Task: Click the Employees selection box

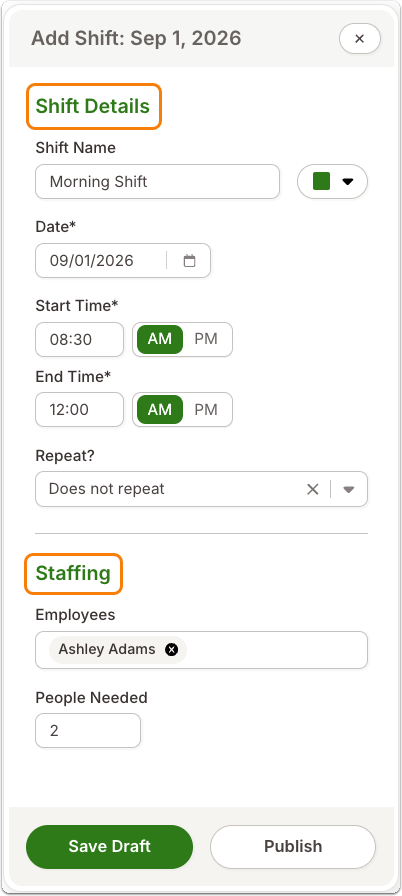Action: [x=201, y=650]
